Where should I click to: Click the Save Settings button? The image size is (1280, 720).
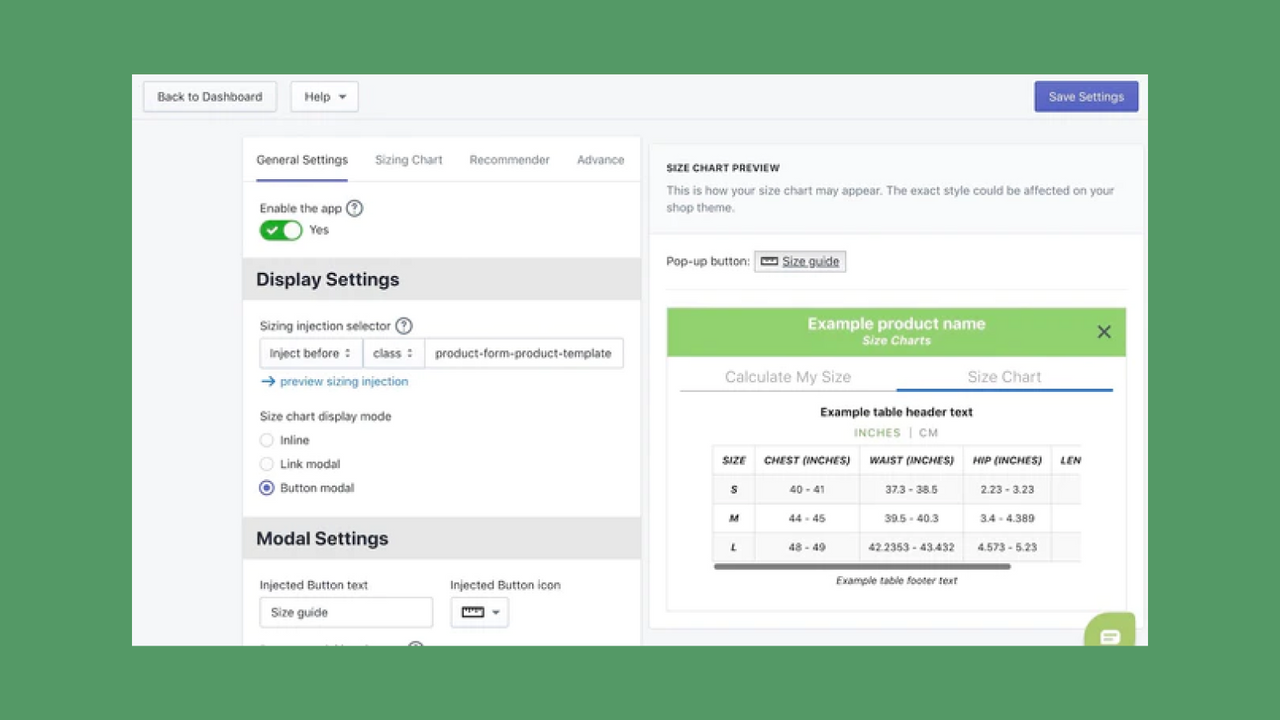tap(1086, 97)
